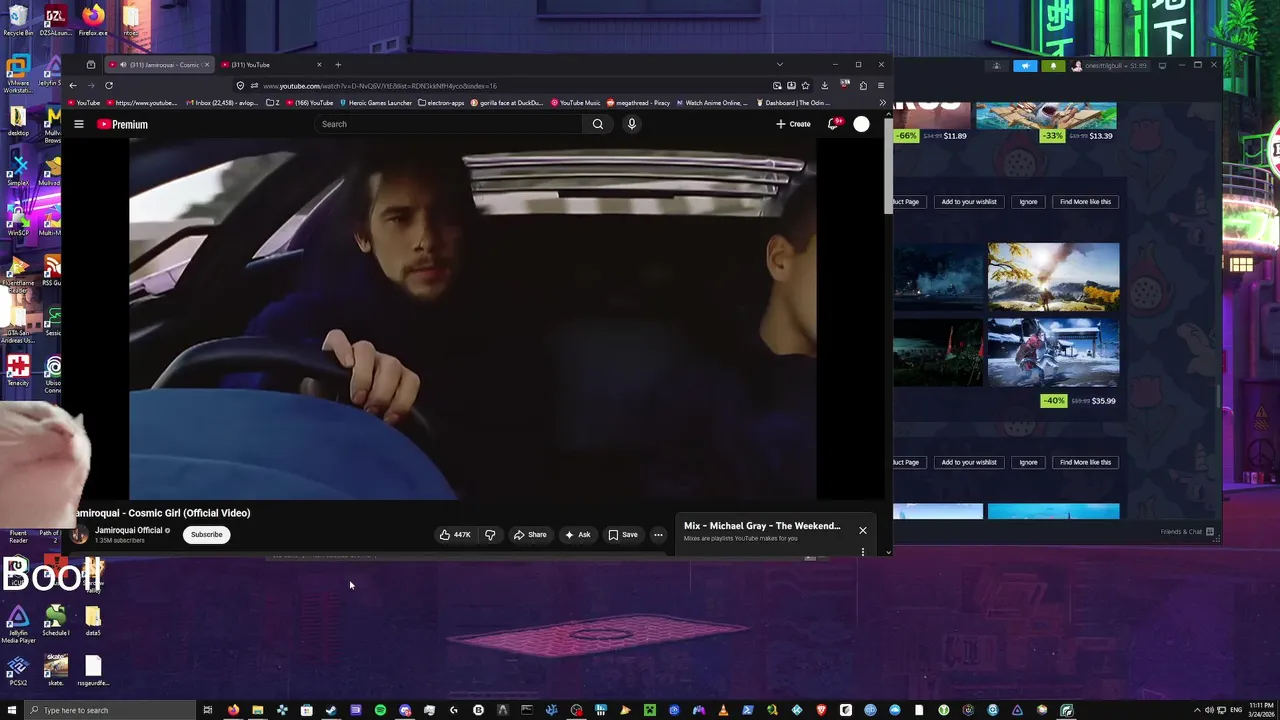Screen dimensions: 1280x720
Task: Like the Cosmic Girl video
Action: coord(455,534)
